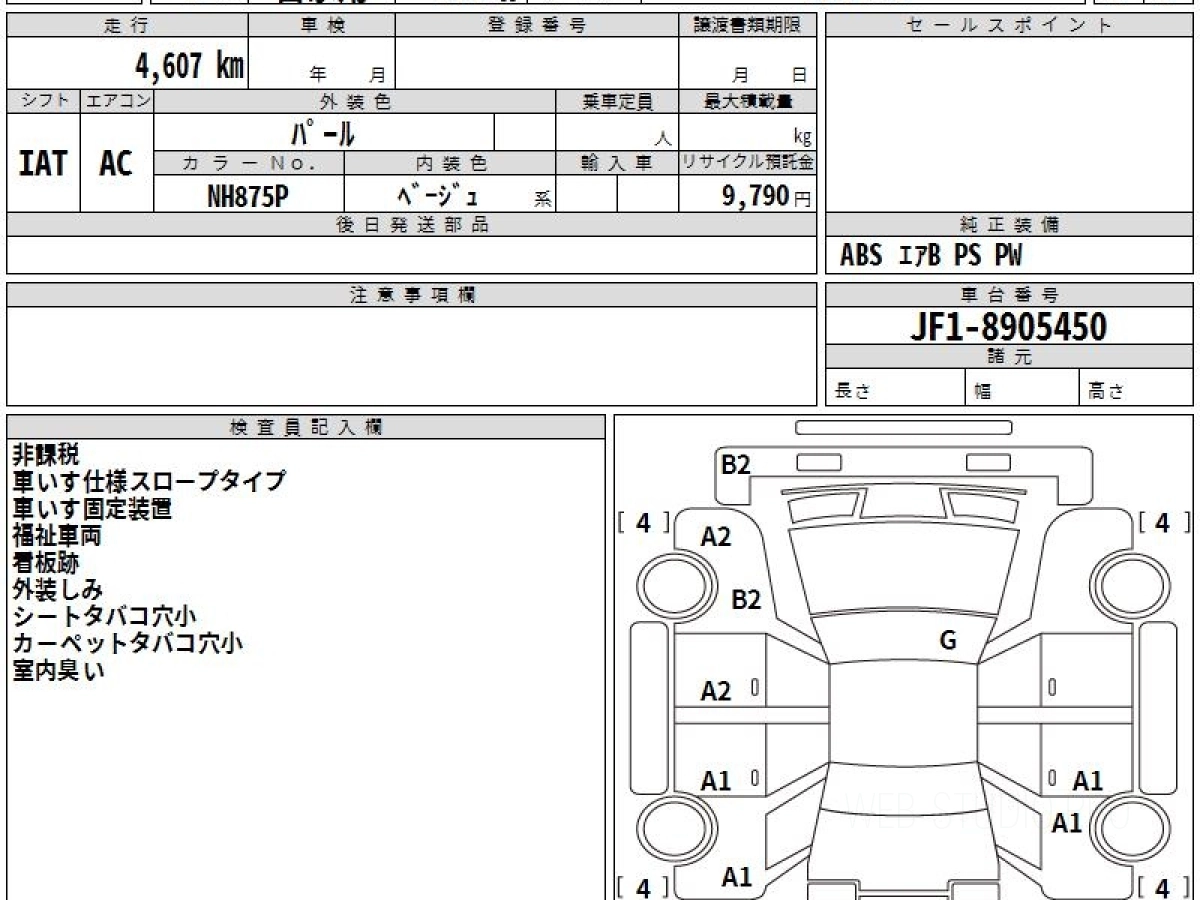
Task: Click the エアコン header cell
Action: [x=118, y=101]
